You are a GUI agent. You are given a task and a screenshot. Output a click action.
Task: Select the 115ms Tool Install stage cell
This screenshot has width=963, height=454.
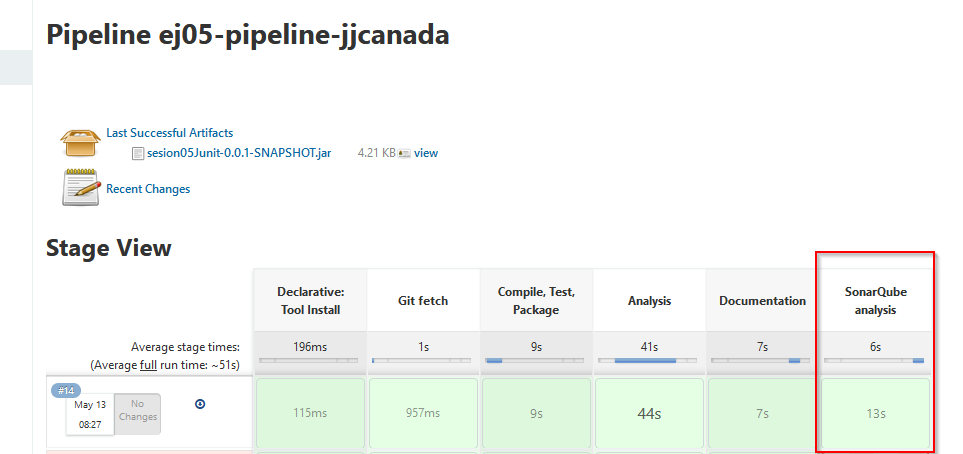point(310,413)
